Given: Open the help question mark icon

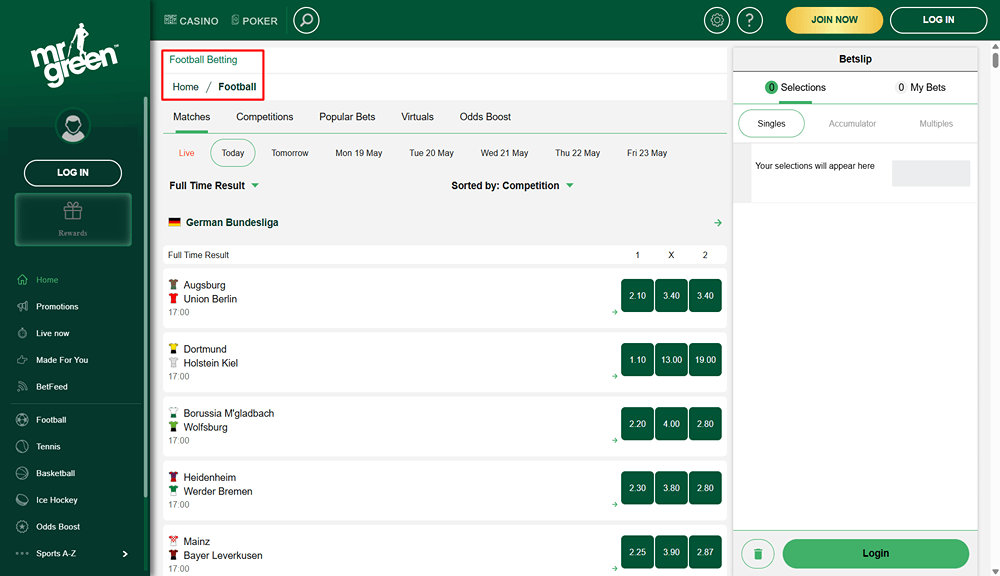Looking at the screenshot, I should click(750, 20).
